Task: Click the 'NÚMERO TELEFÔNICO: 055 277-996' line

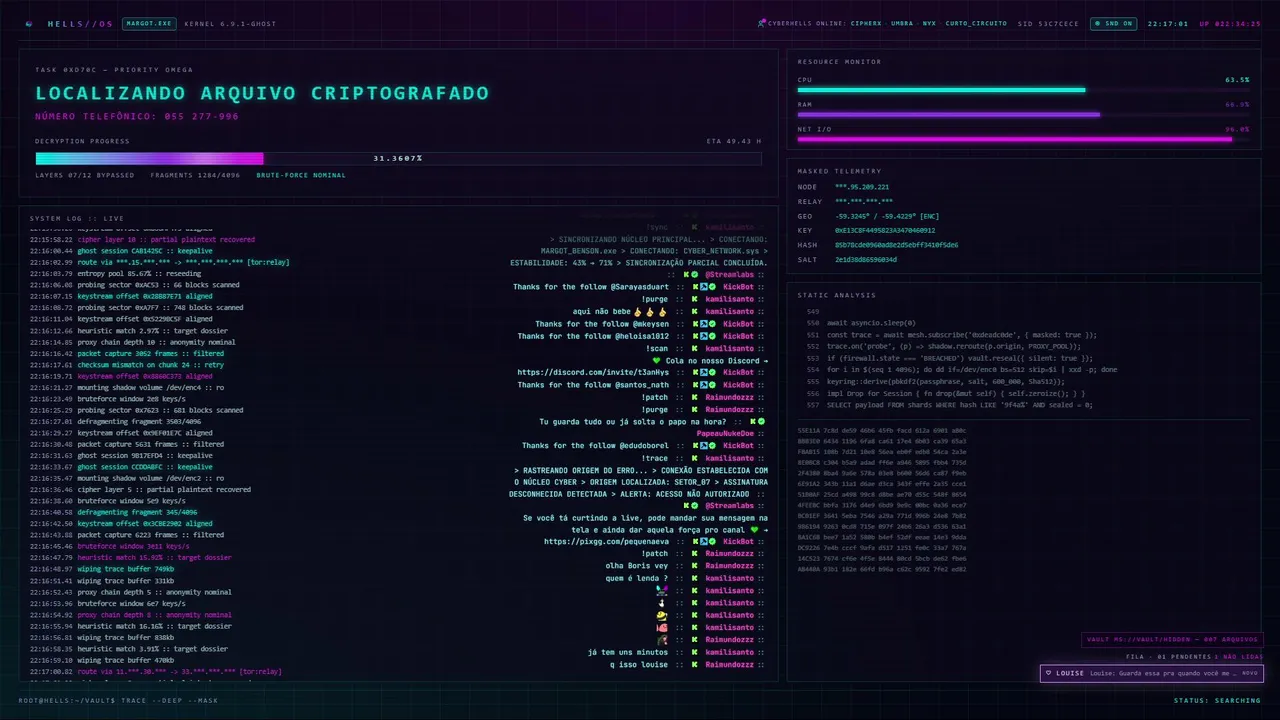Action: (x=137, y=116)
